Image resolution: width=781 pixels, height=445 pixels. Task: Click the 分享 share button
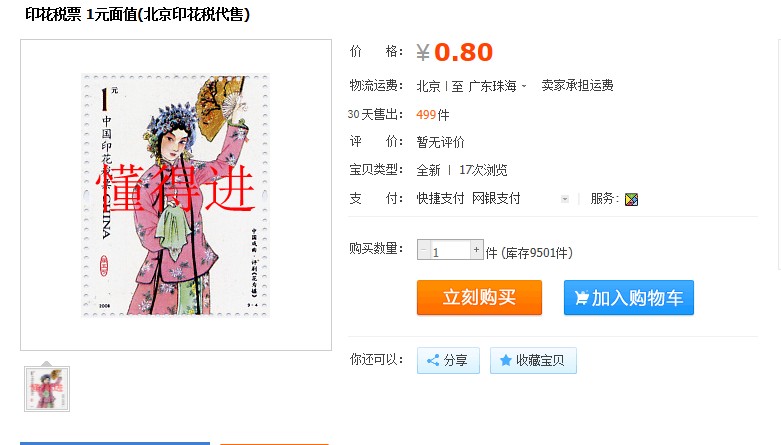point(448,360)
